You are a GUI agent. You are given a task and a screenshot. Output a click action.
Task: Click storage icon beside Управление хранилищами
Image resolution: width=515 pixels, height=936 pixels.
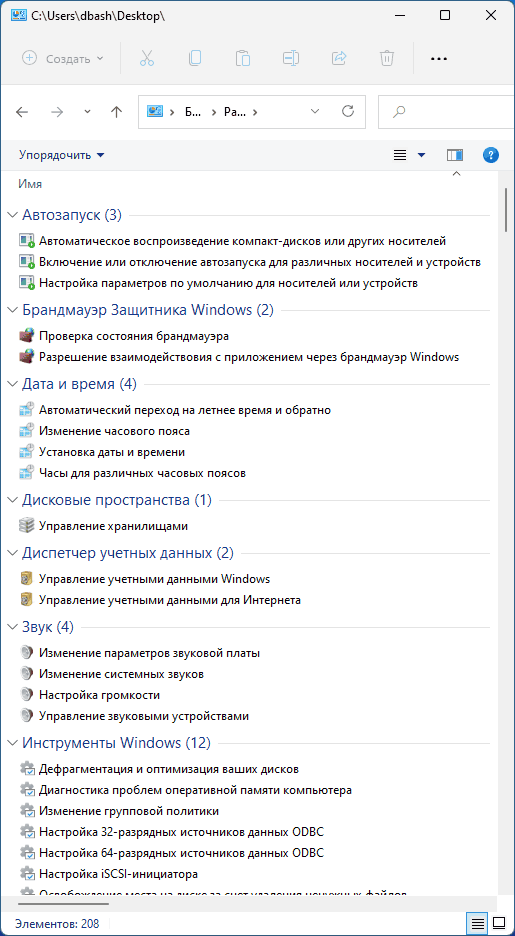pos(26,526)
